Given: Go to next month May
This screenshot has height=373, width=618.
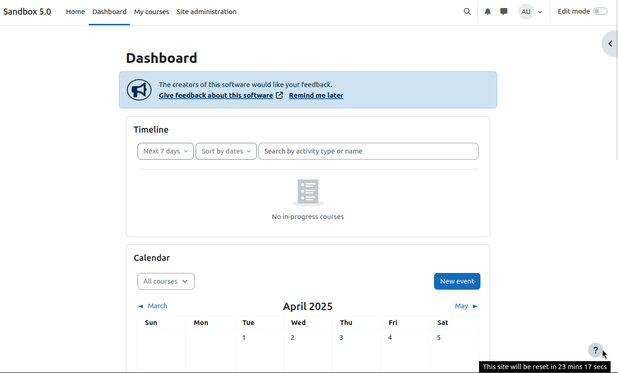Looking at the screenshot, I should click(x=466, y=306).
